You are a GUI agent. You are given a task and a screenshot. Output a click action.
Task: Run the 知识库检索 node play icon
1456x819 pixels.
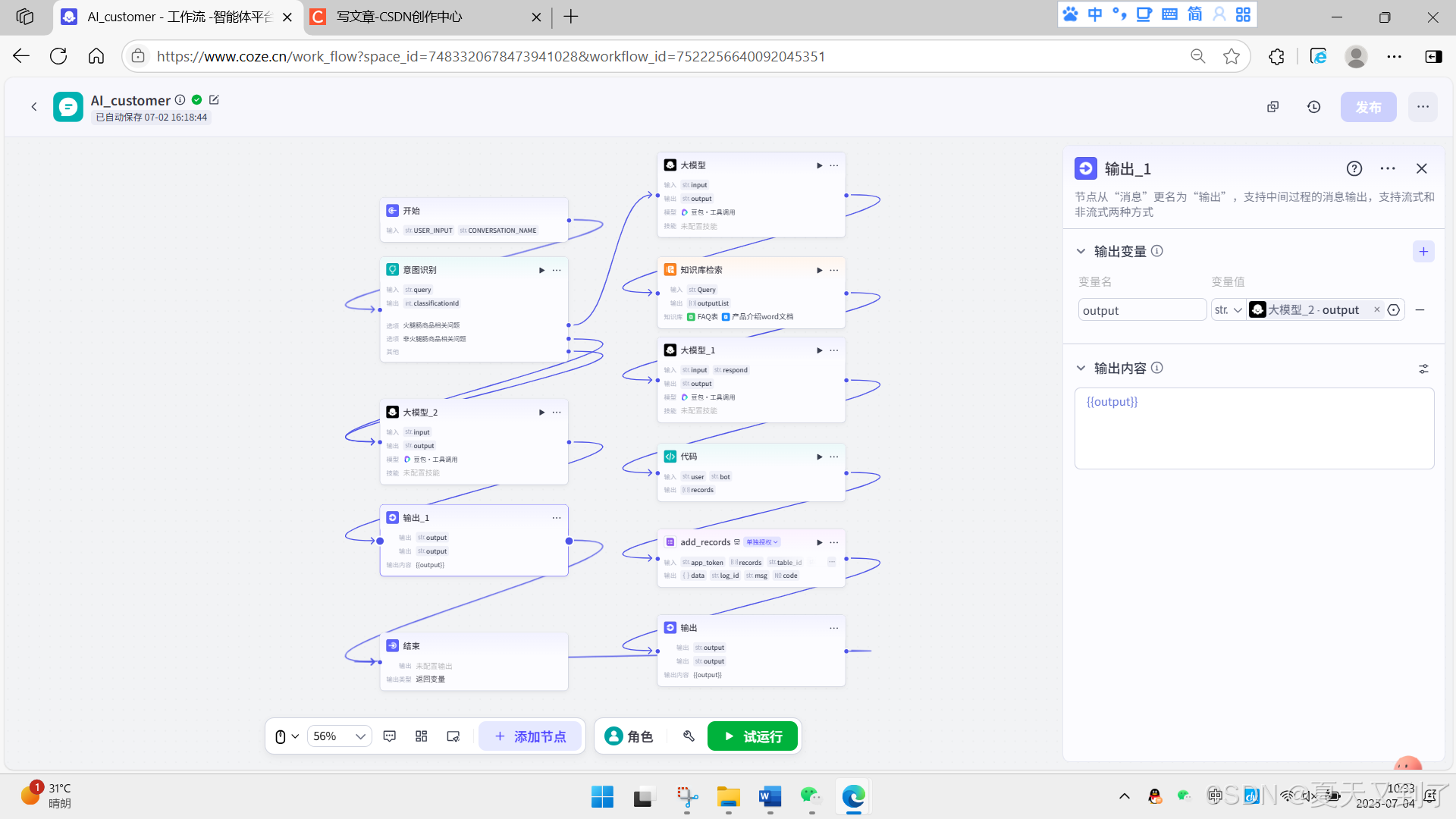[819, 270]
